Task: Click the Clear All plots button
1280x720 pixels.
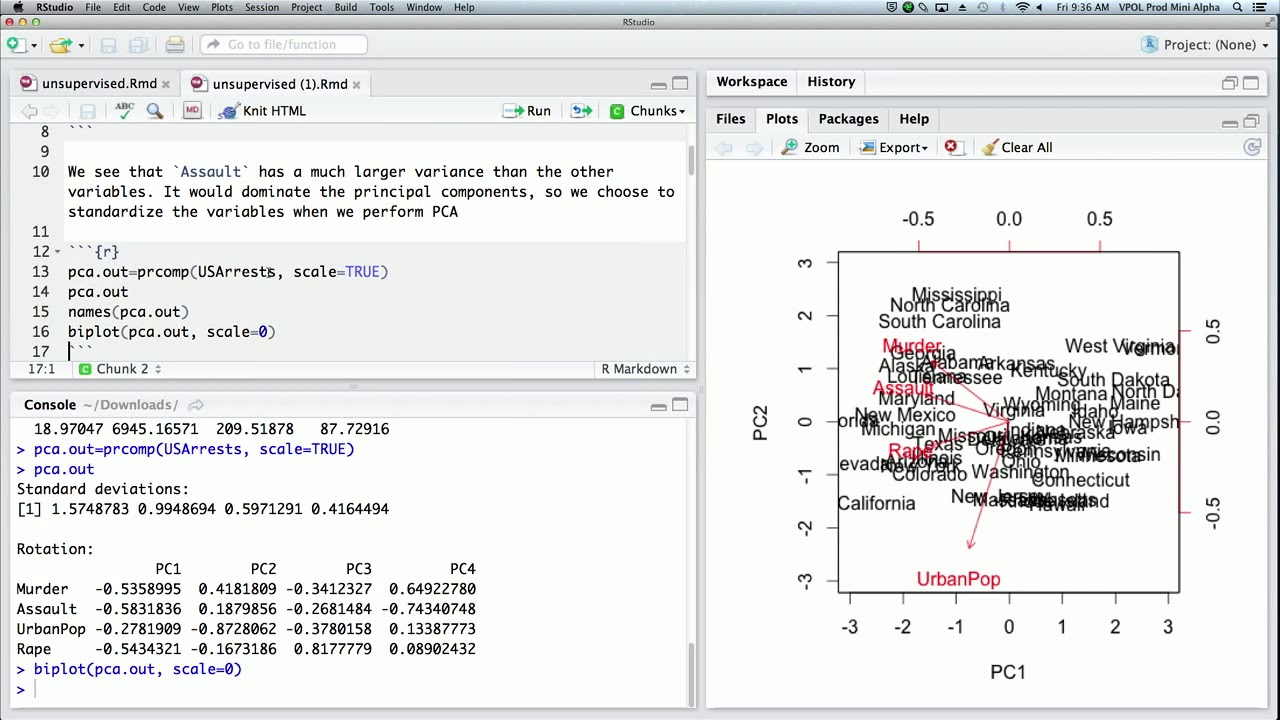Action: pos(1017,148)
